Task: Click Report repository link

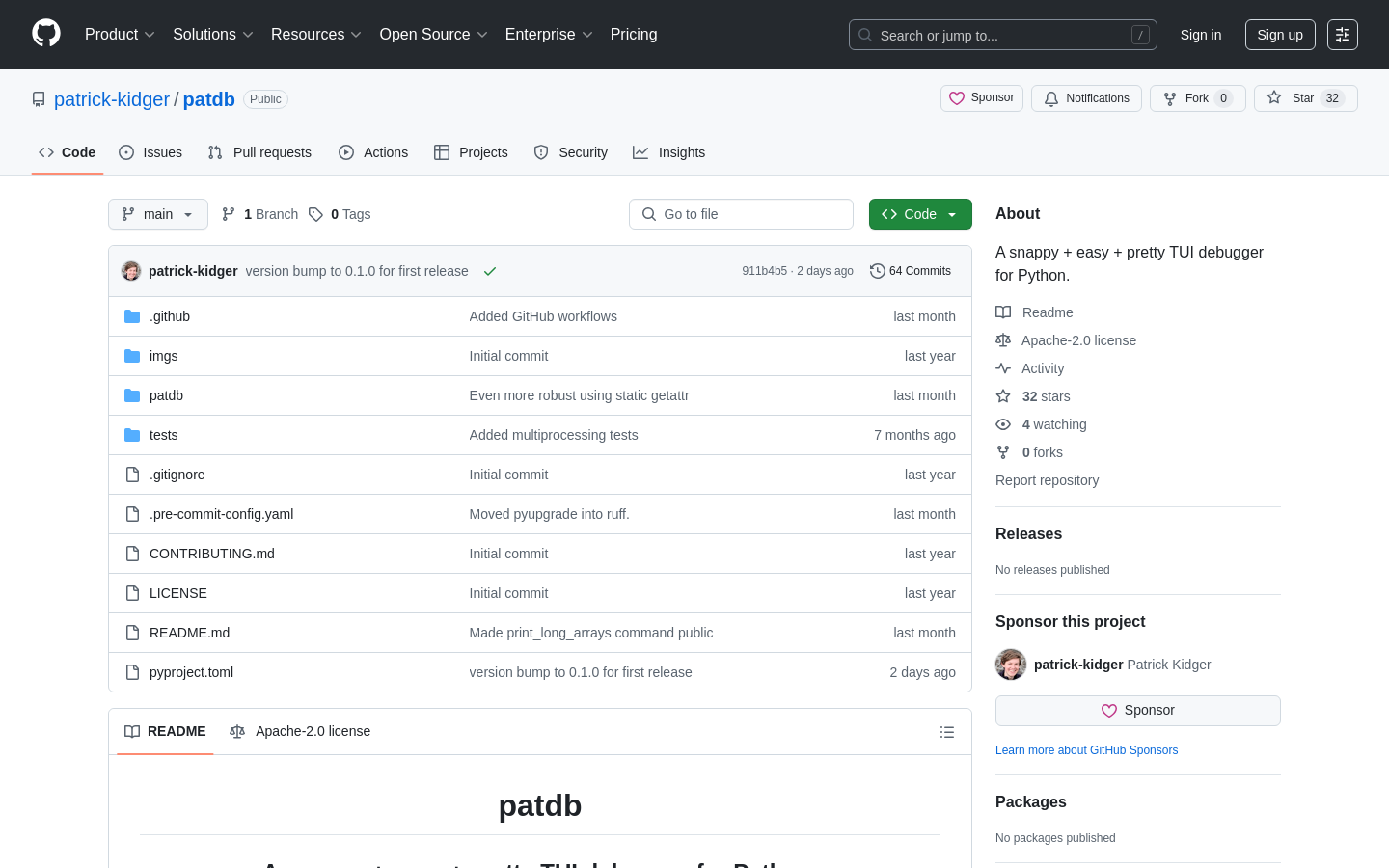Action: (1047, 480)
